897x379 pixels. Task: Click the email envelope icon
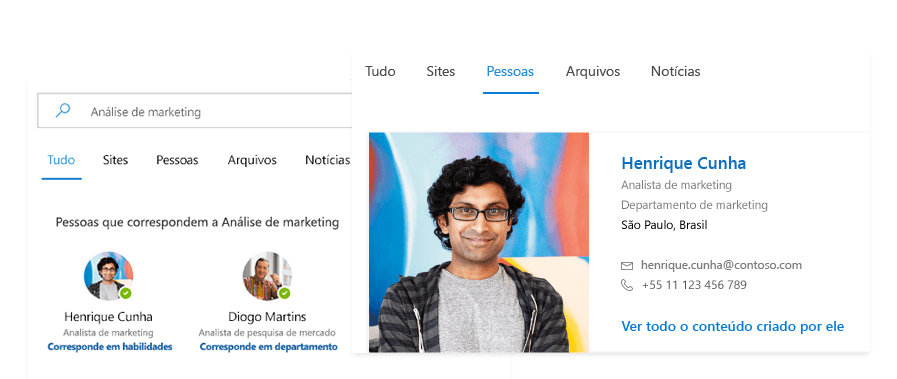pyautogui.click(x=627, y=266)
